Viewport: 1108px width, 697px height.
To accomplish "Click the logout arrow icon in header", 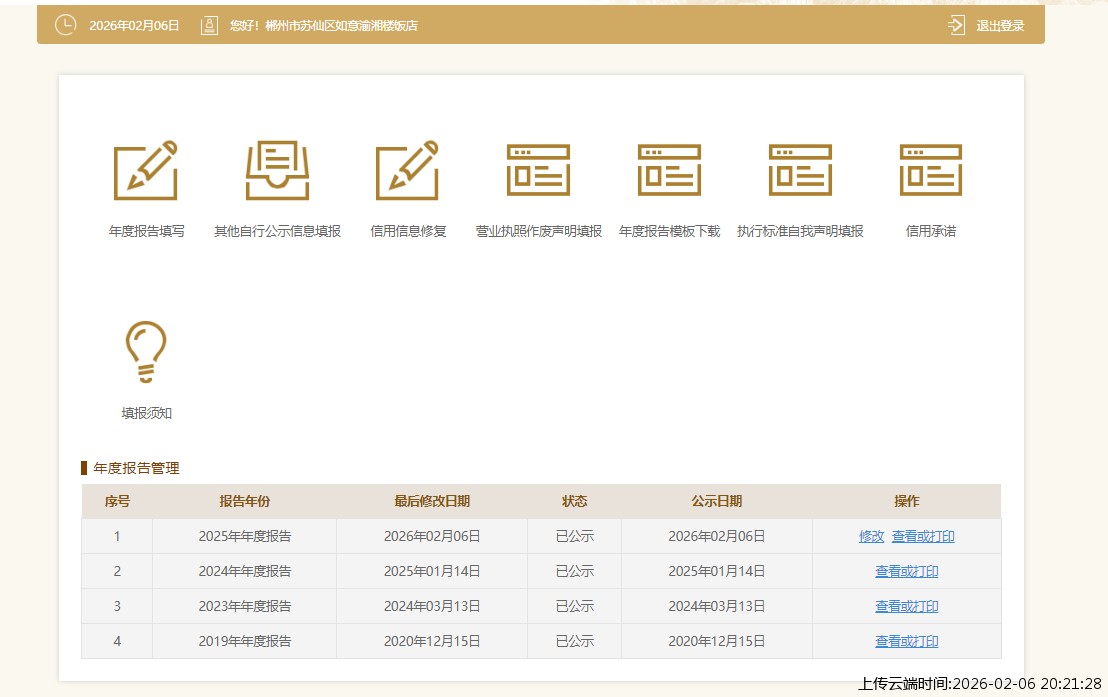I will pyautogui.click(x=957, y=25).
